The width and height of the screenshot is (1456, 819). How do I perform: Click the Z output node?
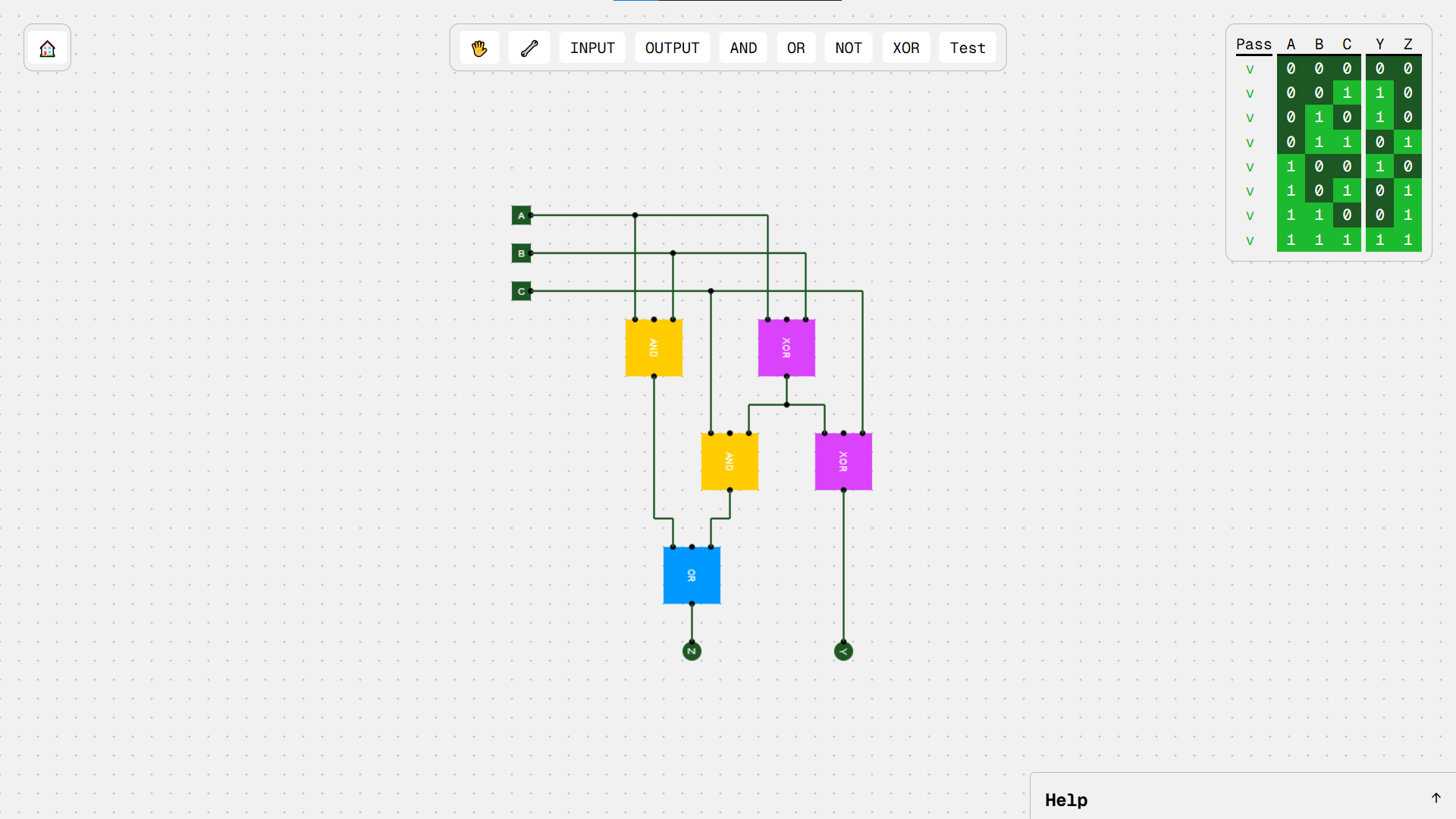(x=692, y=651)
